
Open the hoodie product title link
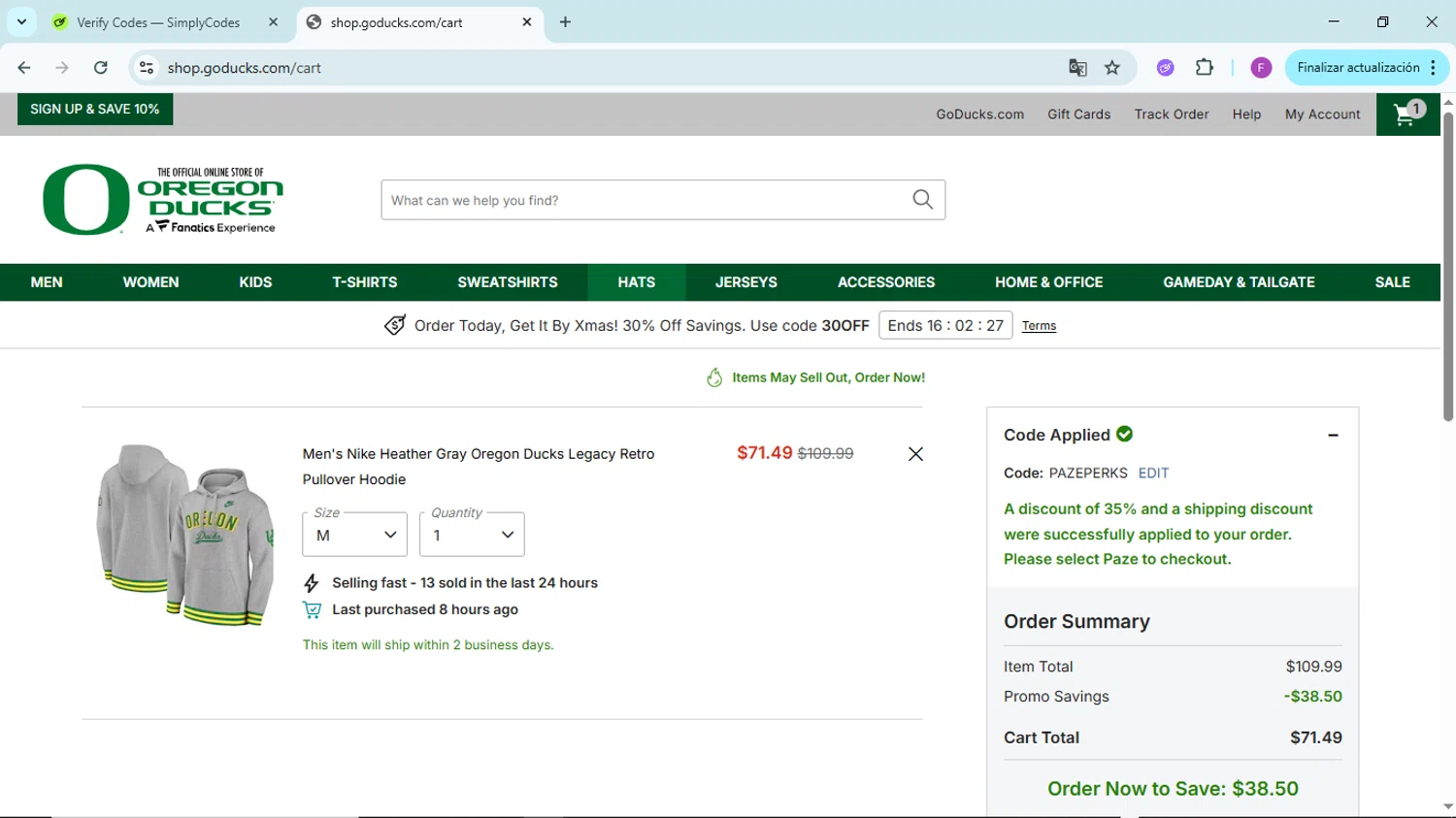[x=479, y=467]
